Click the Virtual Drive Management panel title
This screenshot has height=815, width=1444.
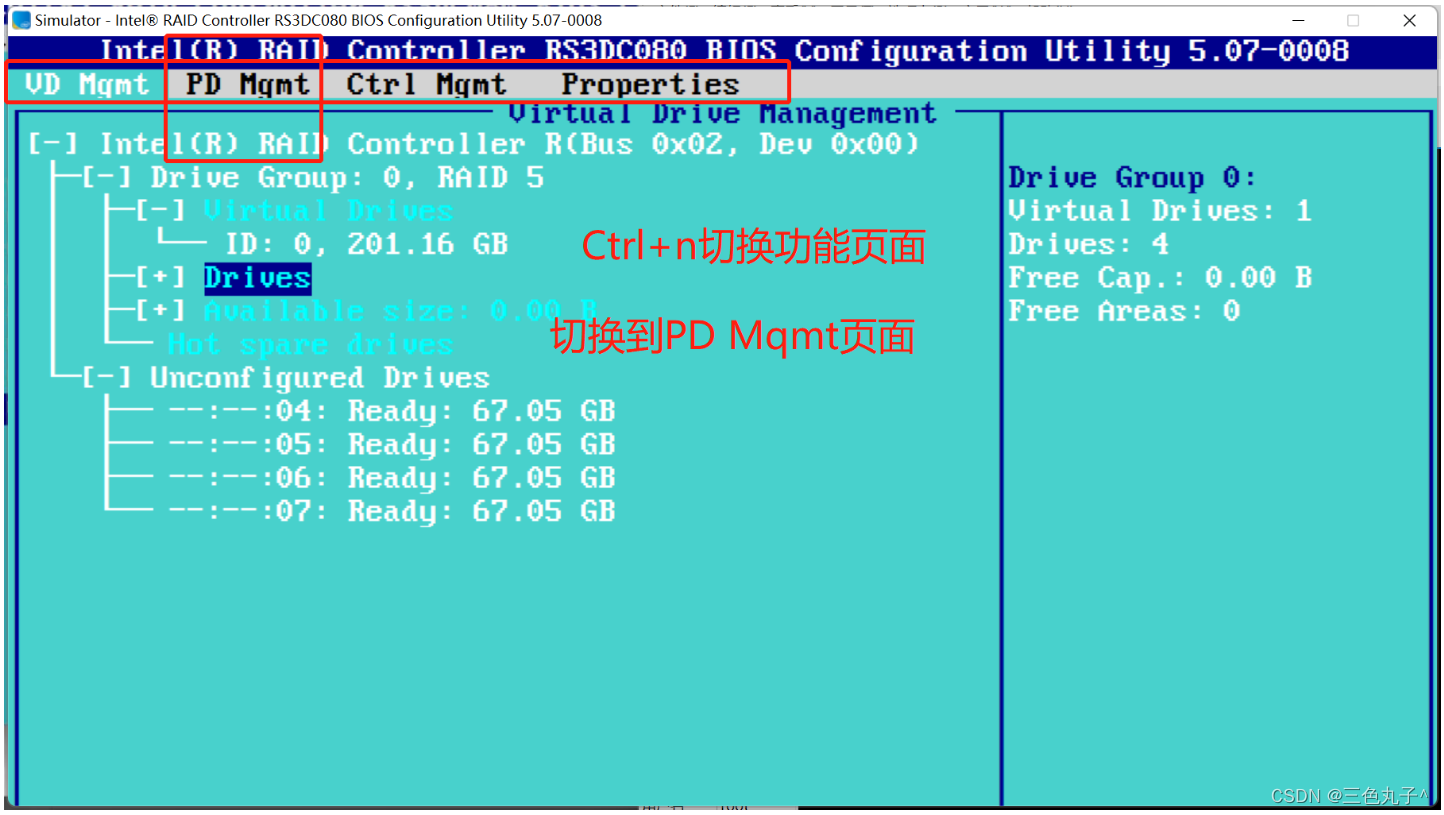point(723,114)
